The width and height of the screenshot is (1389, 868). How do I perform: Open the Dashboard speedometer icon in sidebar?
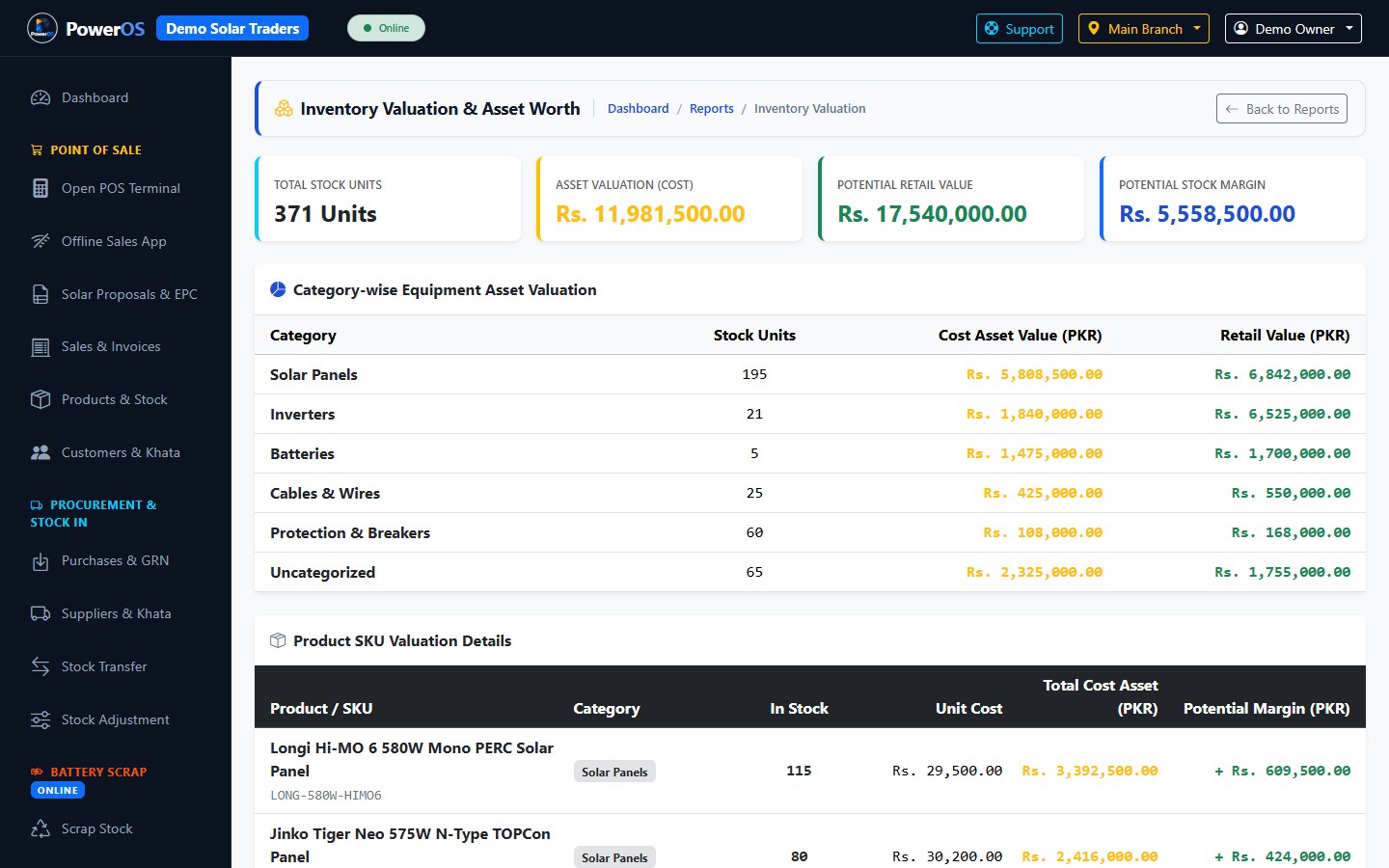[41, 97]
